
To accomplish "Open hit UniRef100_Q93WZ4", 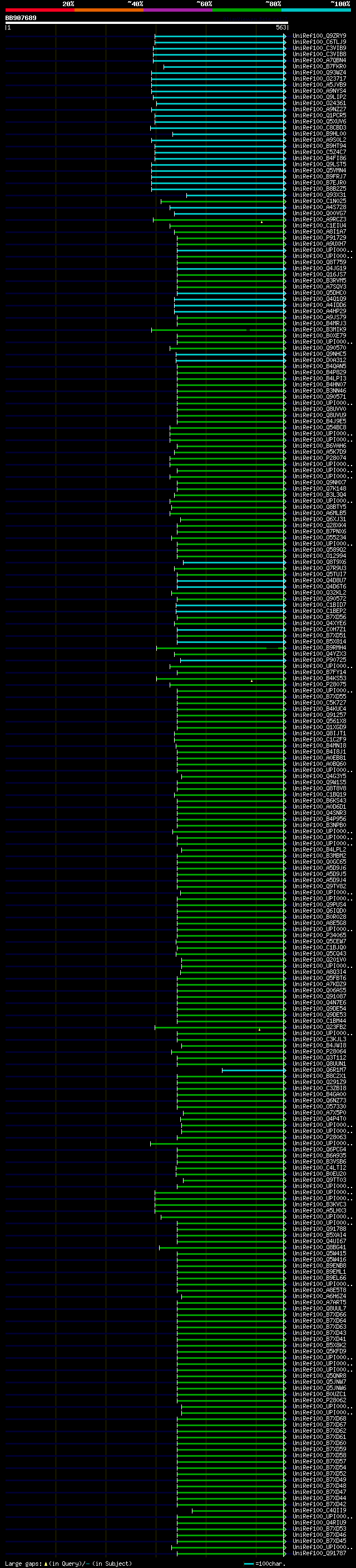I will tap(319, 72).
